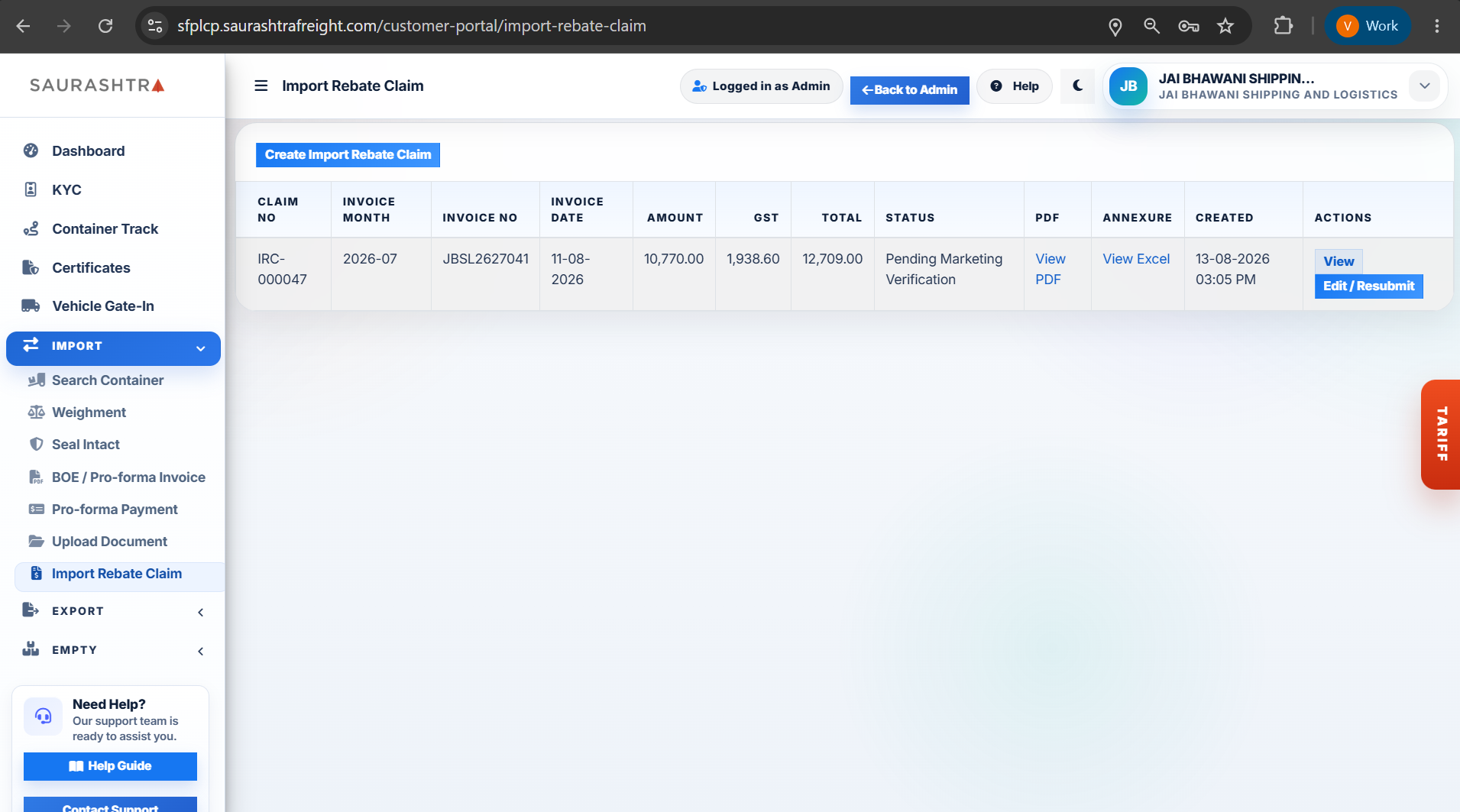Open Dashboard in sidebar
The height and width of the screenshot is (812, 1460).
[x=88, y=151]
